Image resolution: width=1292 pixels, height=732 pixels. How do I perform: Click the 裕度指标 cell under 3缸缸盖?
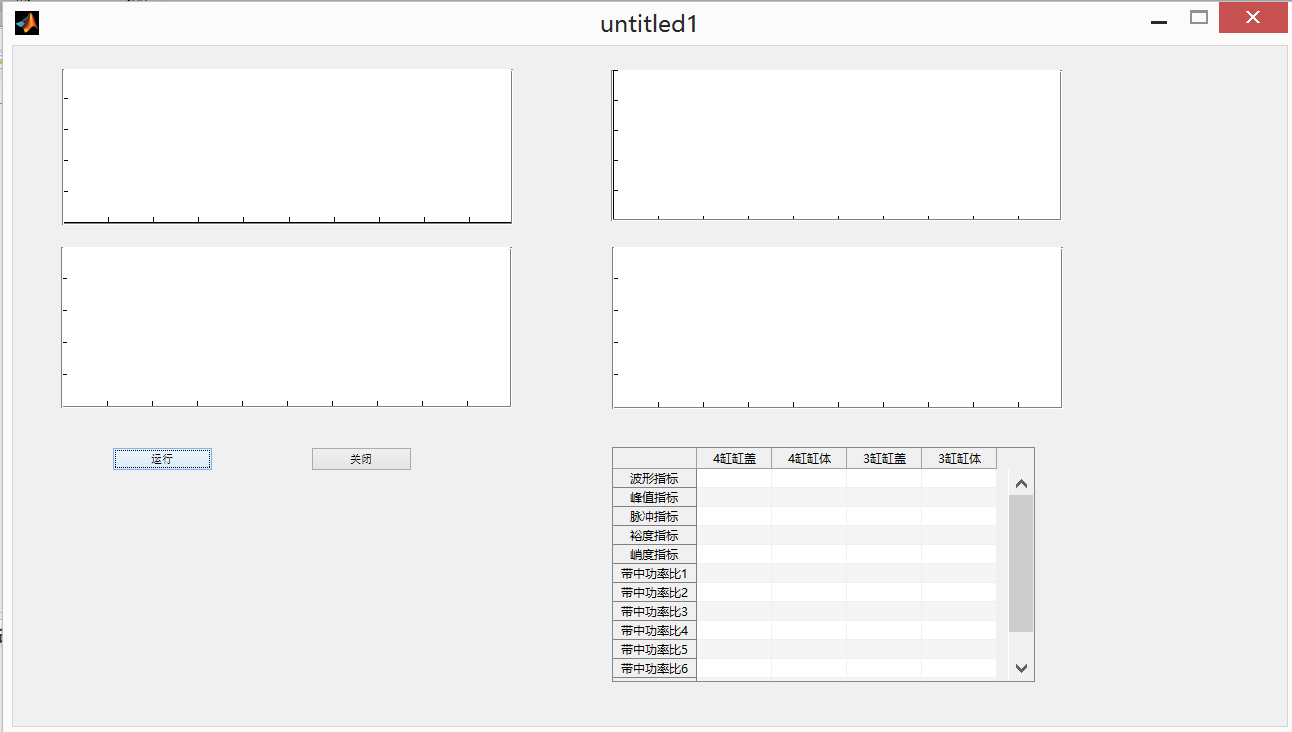pos(884,535)
